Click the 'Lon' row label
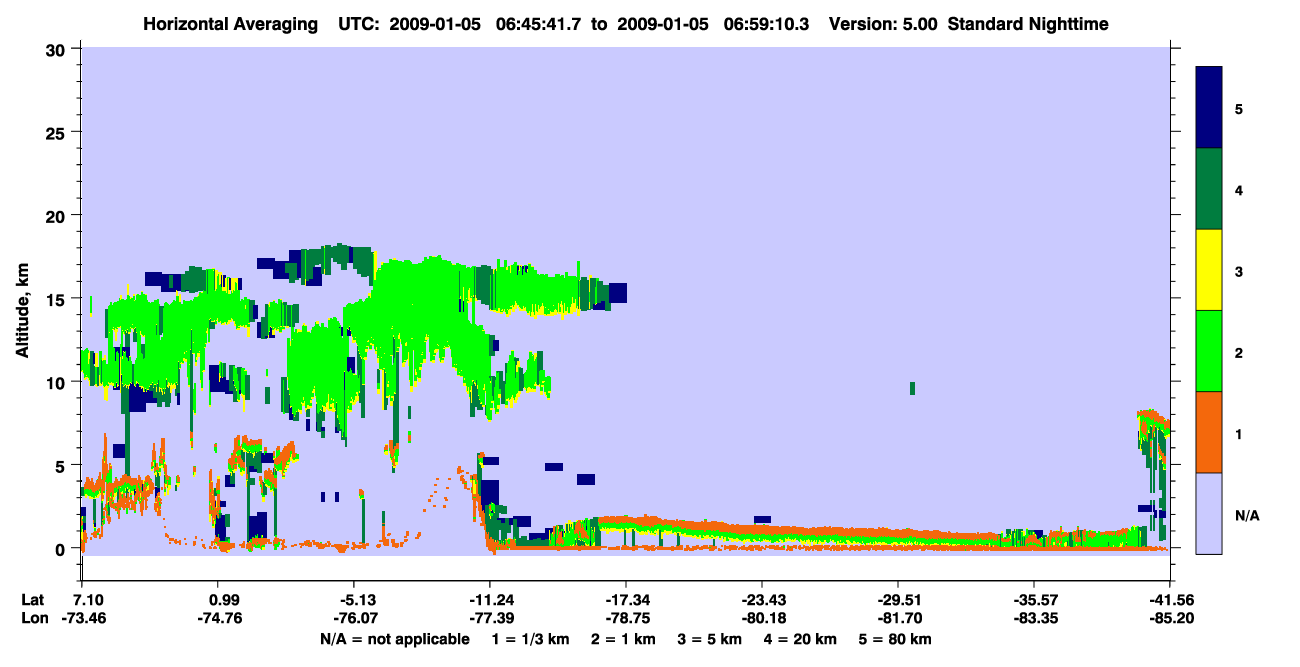The width and height of the screenshot is (1300, 667). click(x=34, y=618)
